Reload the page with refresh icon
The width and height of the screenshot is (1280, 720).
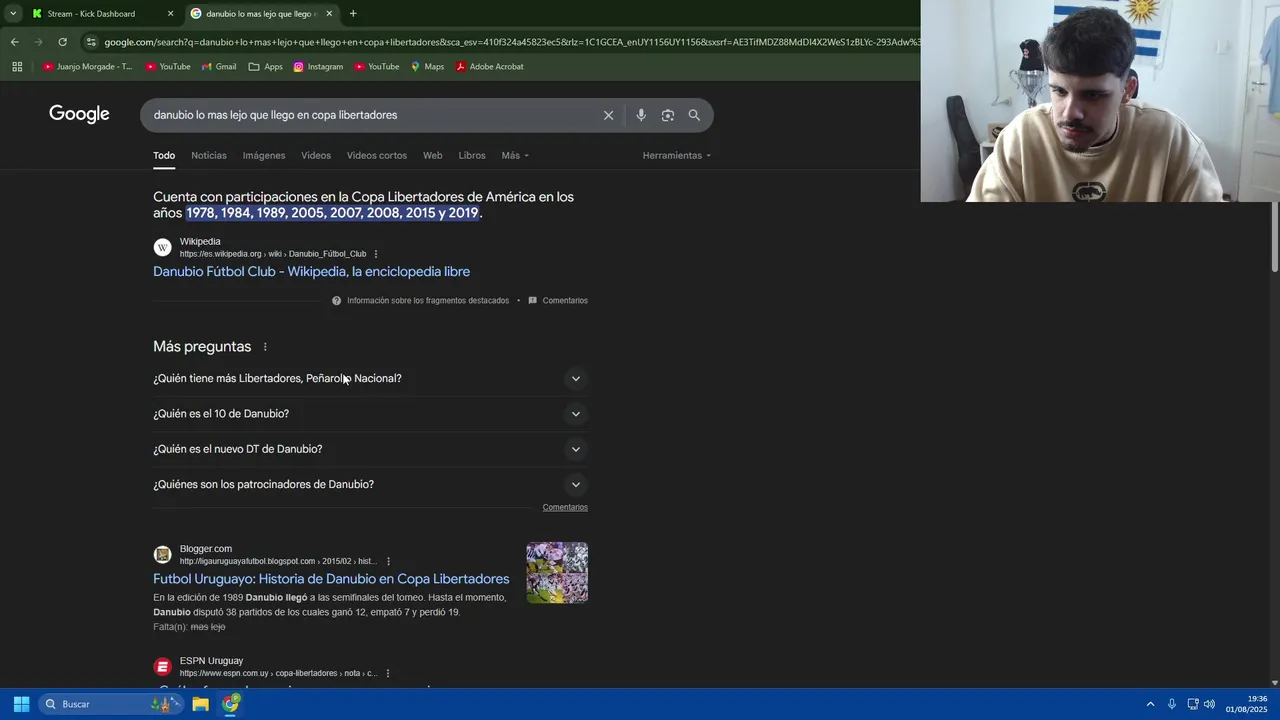[62, 42]
